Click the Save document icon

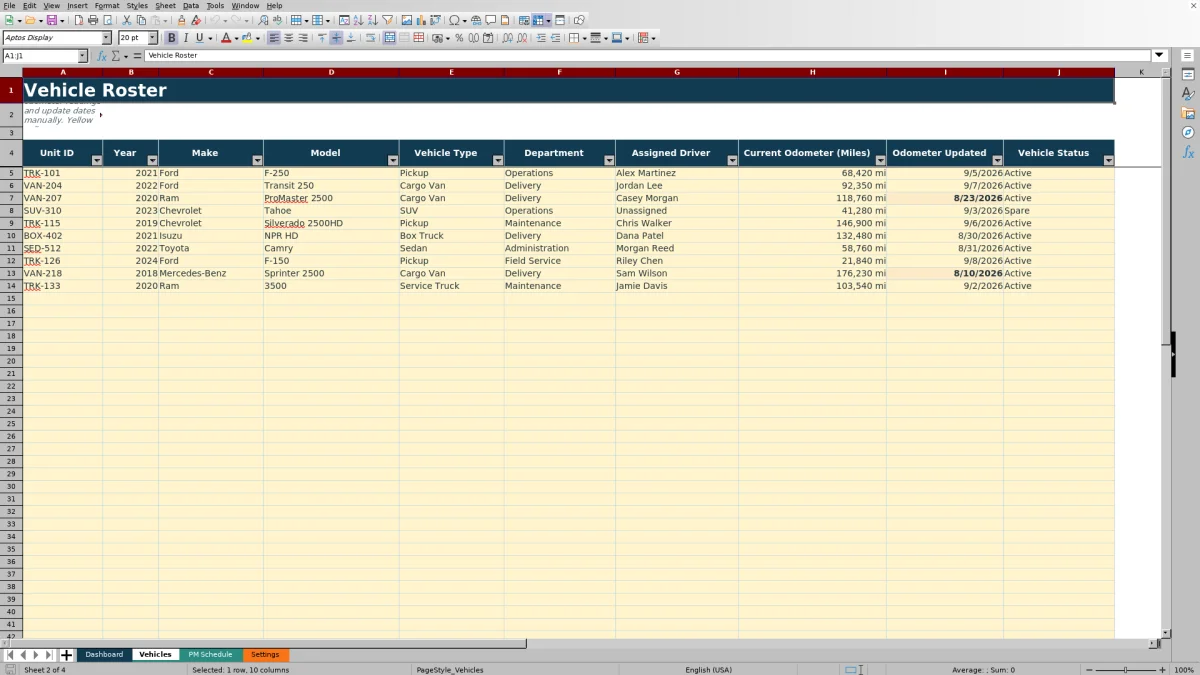(51, 20)
